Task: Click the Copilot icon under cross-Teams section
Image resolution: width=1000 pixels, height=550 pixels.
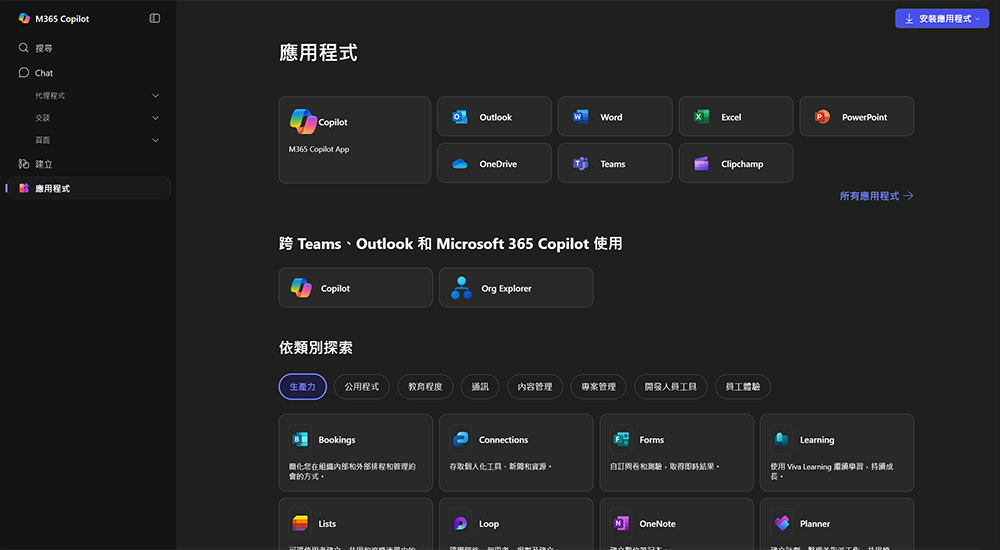Action: click(301, 288)
